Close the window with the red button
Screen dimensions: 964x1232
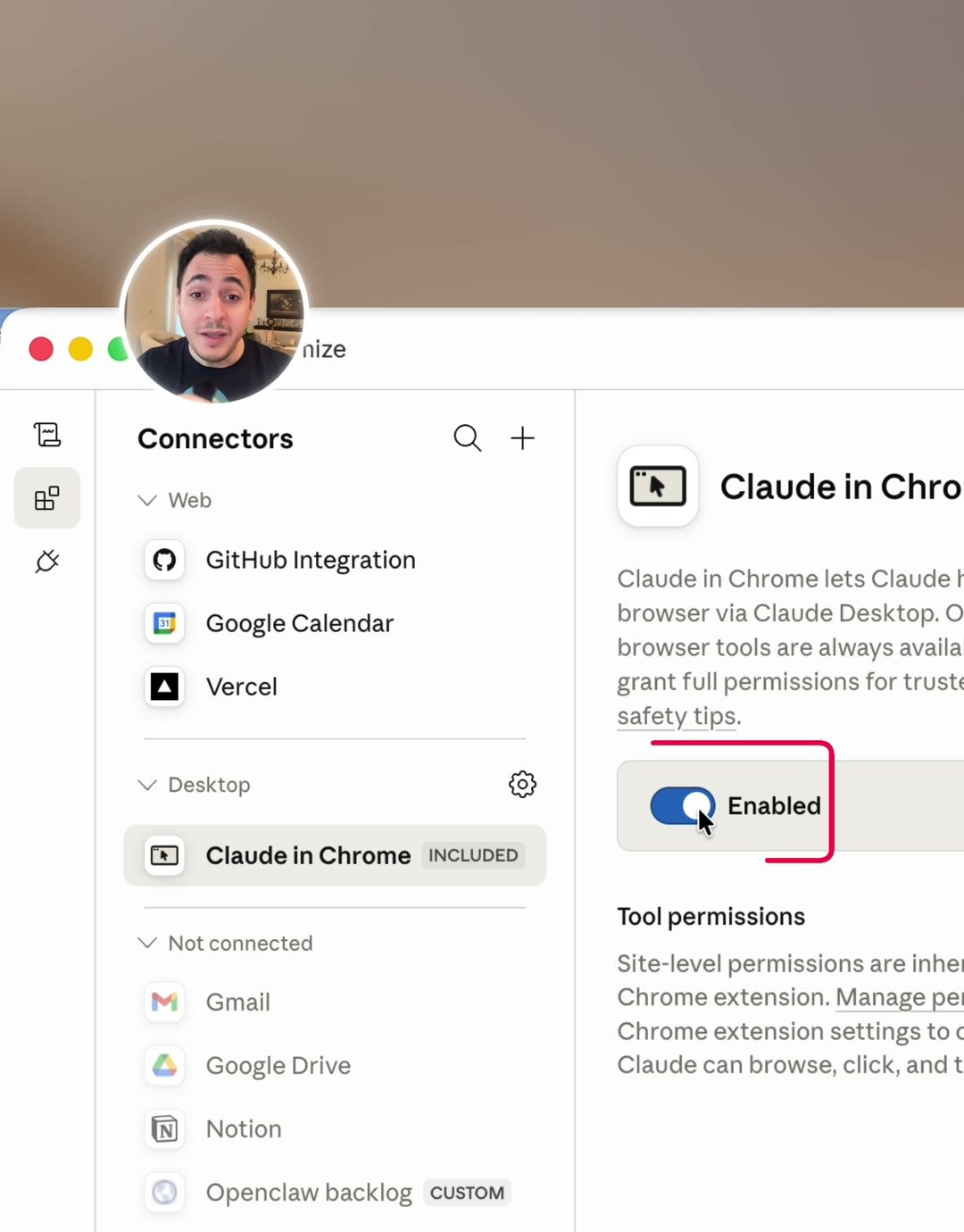coord(41,348)
